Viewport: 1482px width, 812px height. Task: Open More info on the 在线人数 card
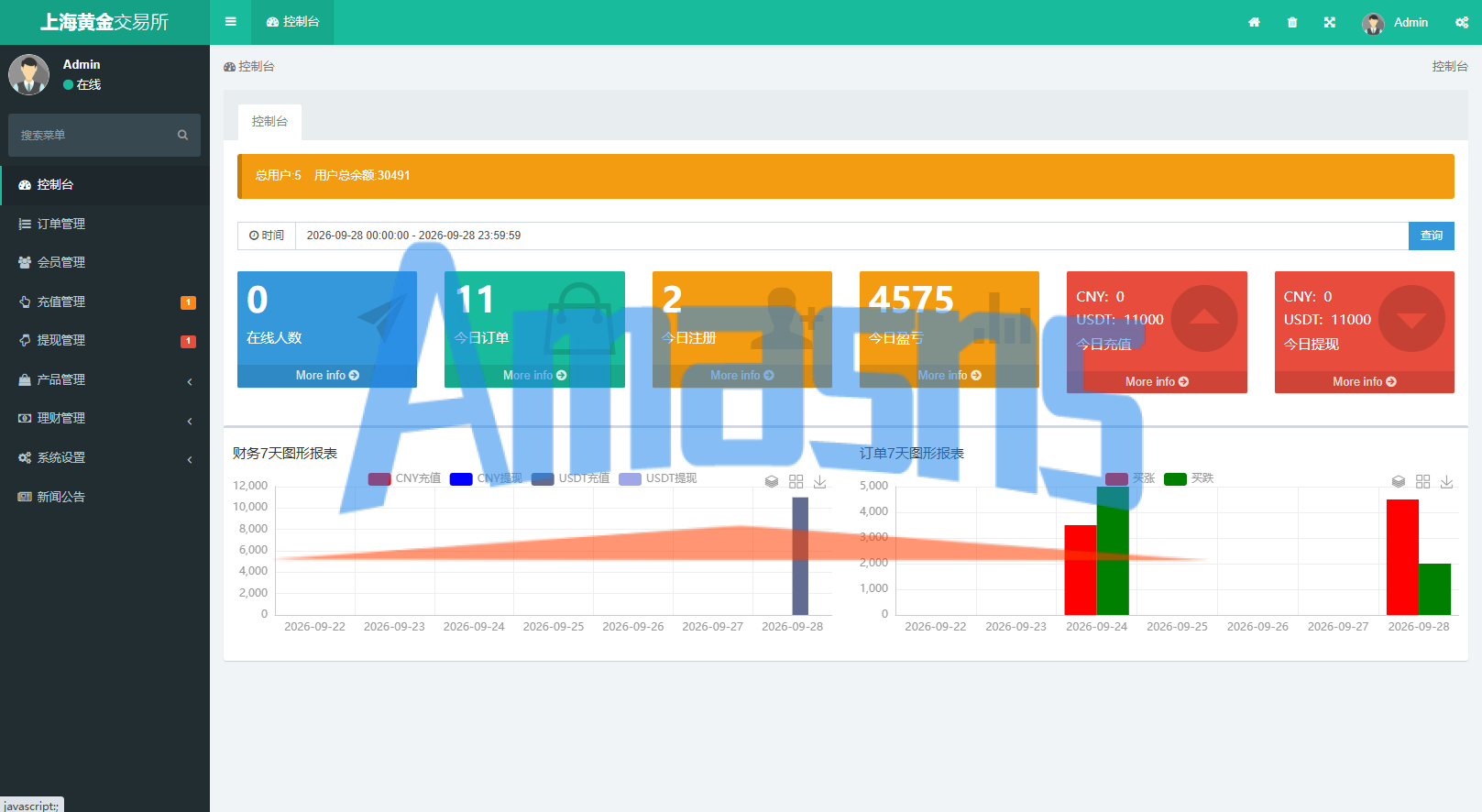(327, 376)
